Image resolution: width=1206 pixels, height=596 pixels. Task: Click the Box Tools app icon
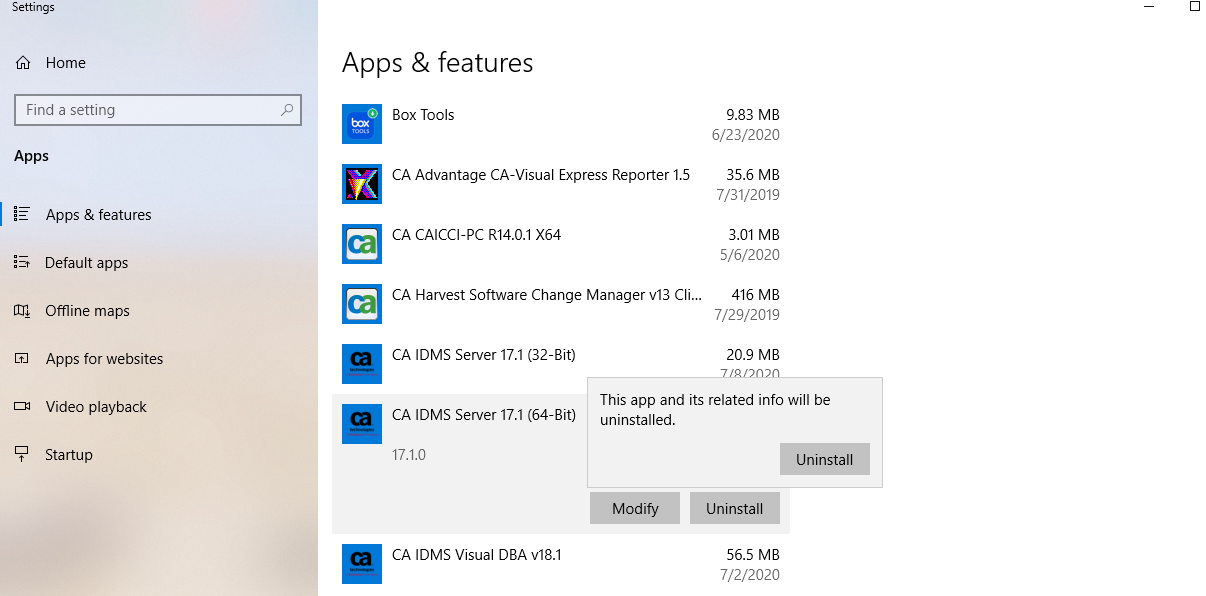tap(361, 124)
